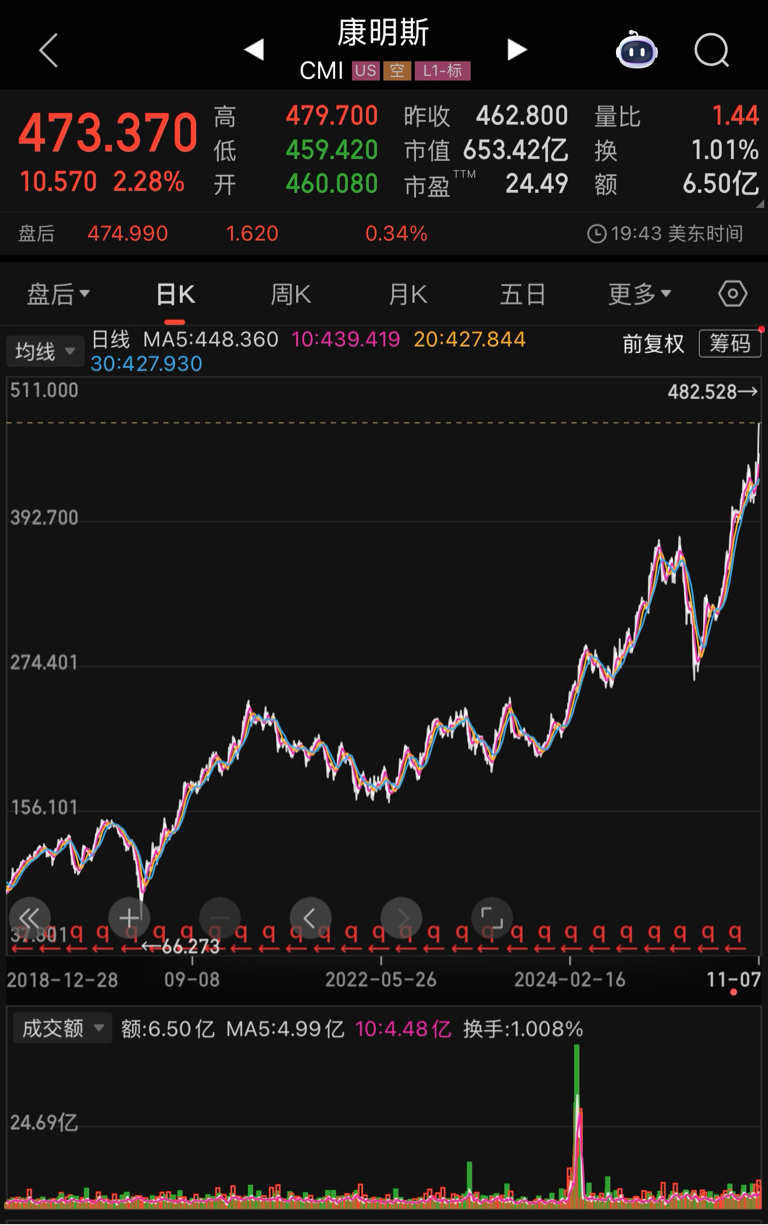Tap the volume ratio 1.44

[x=736, y=116]
